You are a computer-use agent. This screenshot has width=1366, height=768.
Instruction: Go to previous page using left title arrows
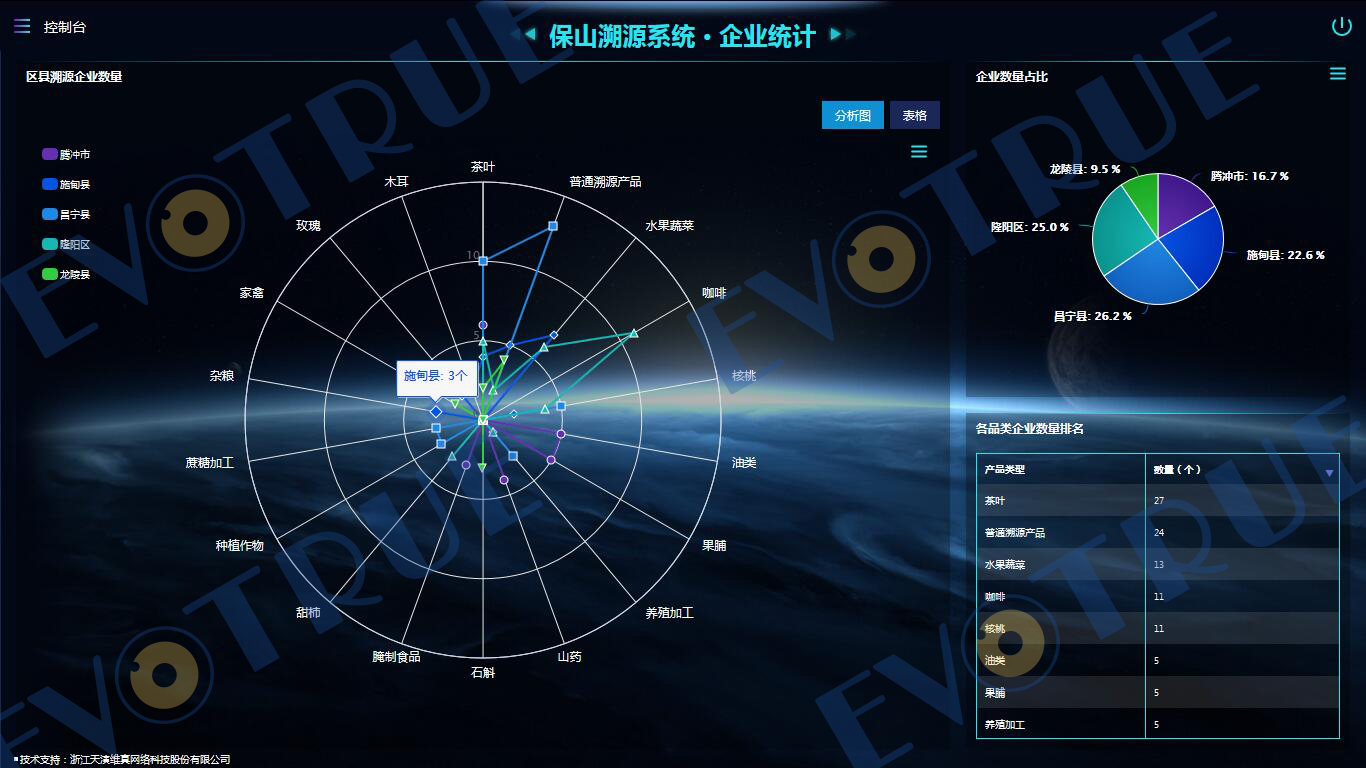pos(524,34)
